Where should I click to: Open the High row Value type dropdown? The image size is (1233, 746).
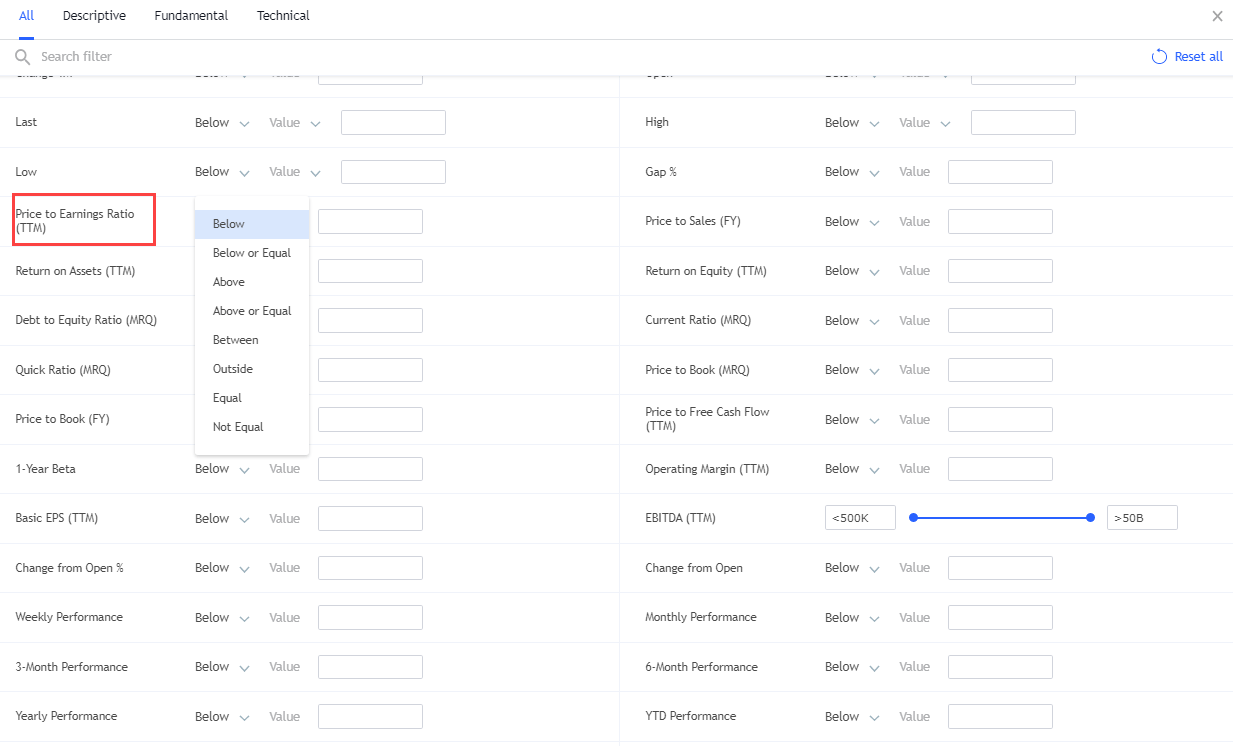[x=924, y=123]
